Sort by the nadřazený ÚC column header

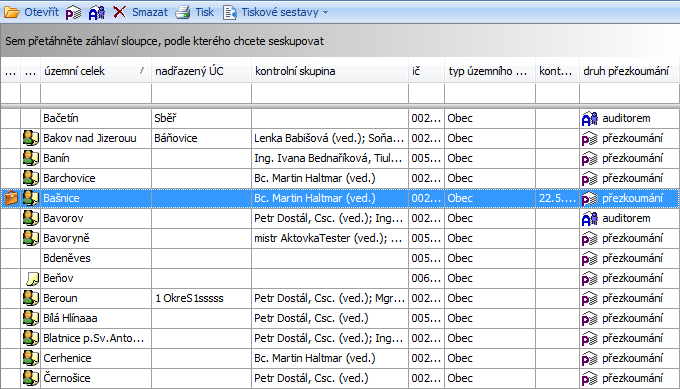tap(201, 71)
